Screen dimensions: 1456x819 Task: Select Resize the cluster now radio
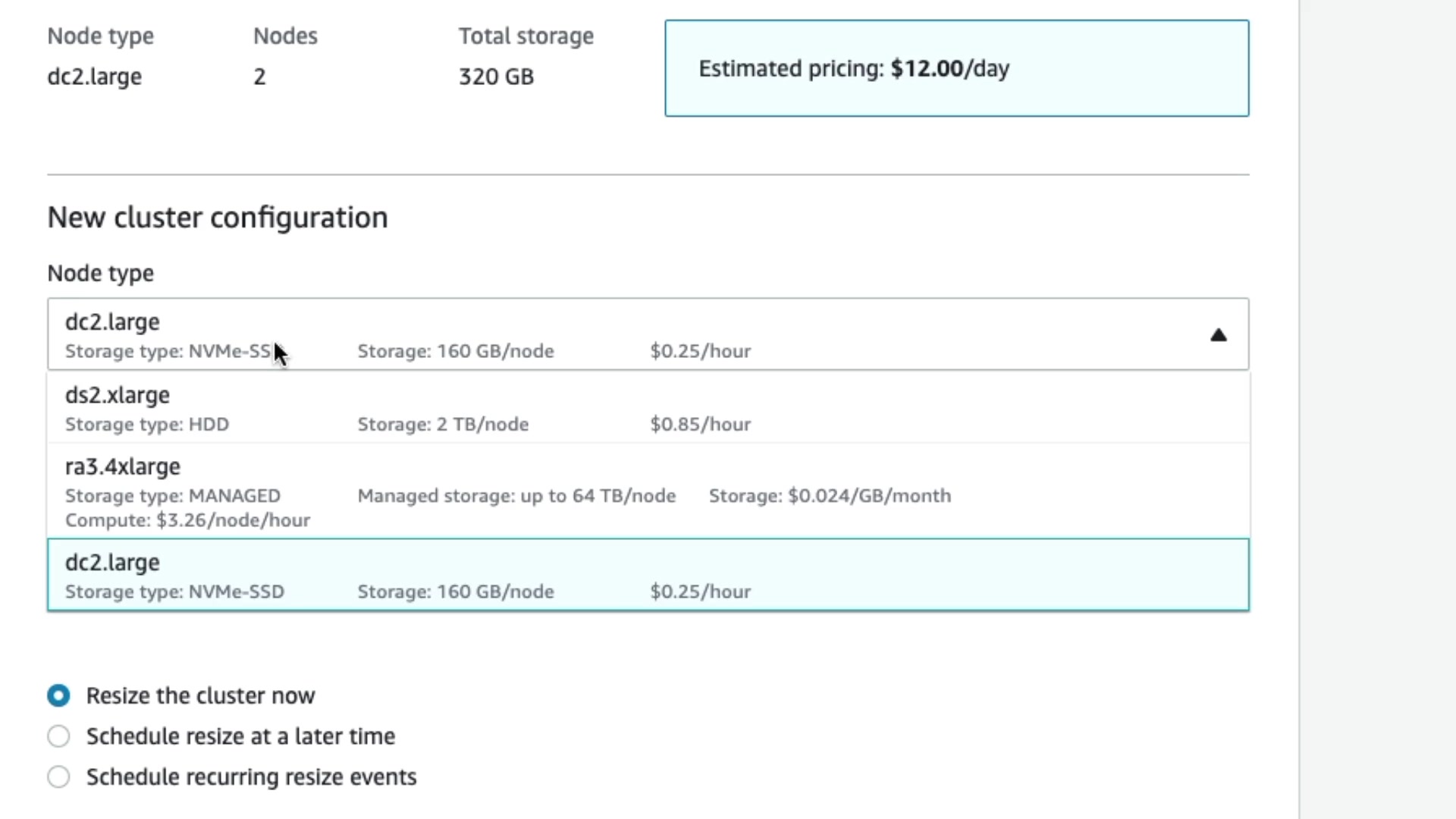[58, 695]
